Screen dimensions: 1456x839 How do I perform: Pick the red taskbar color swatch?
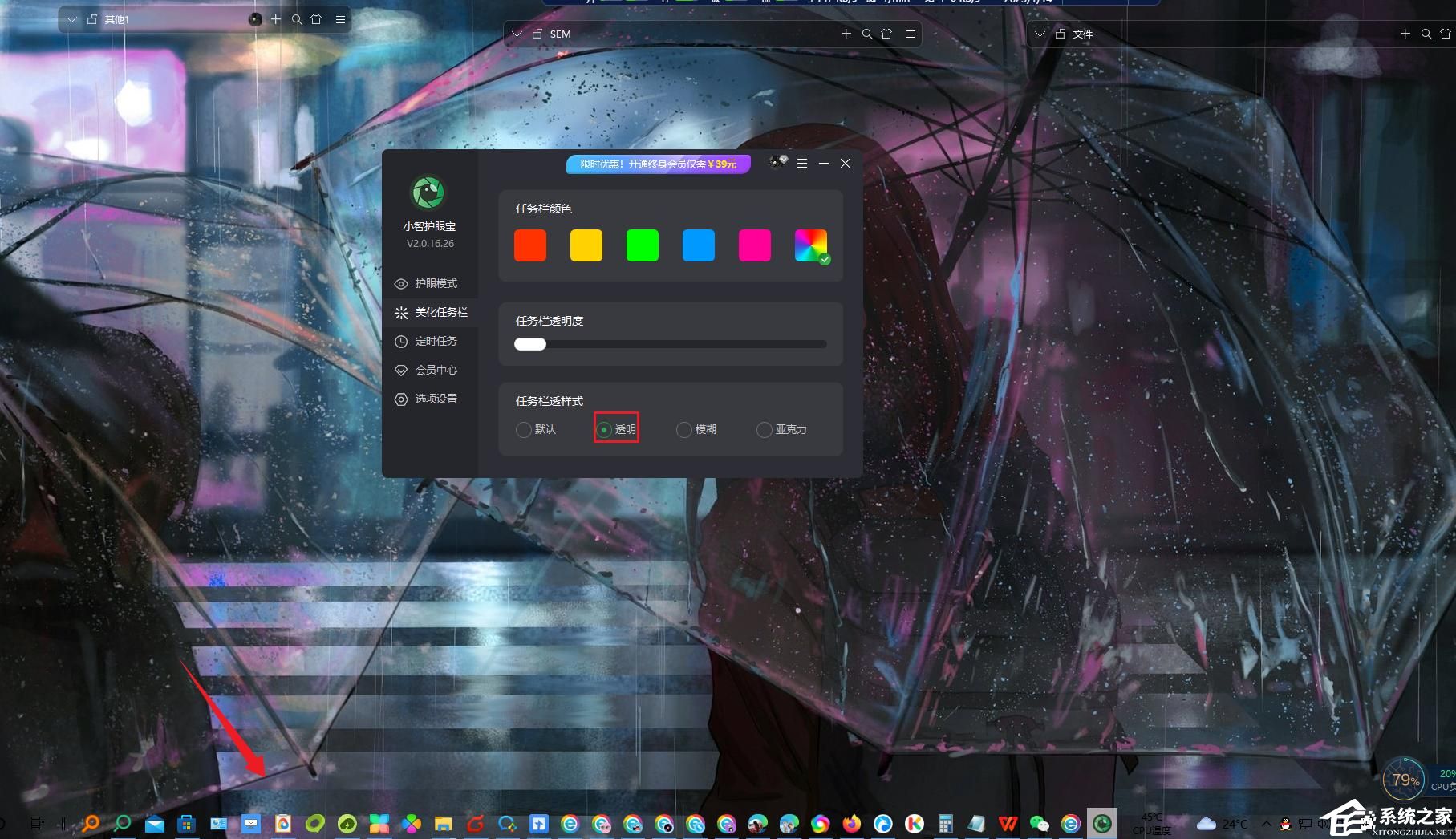[x=530, y=245]
